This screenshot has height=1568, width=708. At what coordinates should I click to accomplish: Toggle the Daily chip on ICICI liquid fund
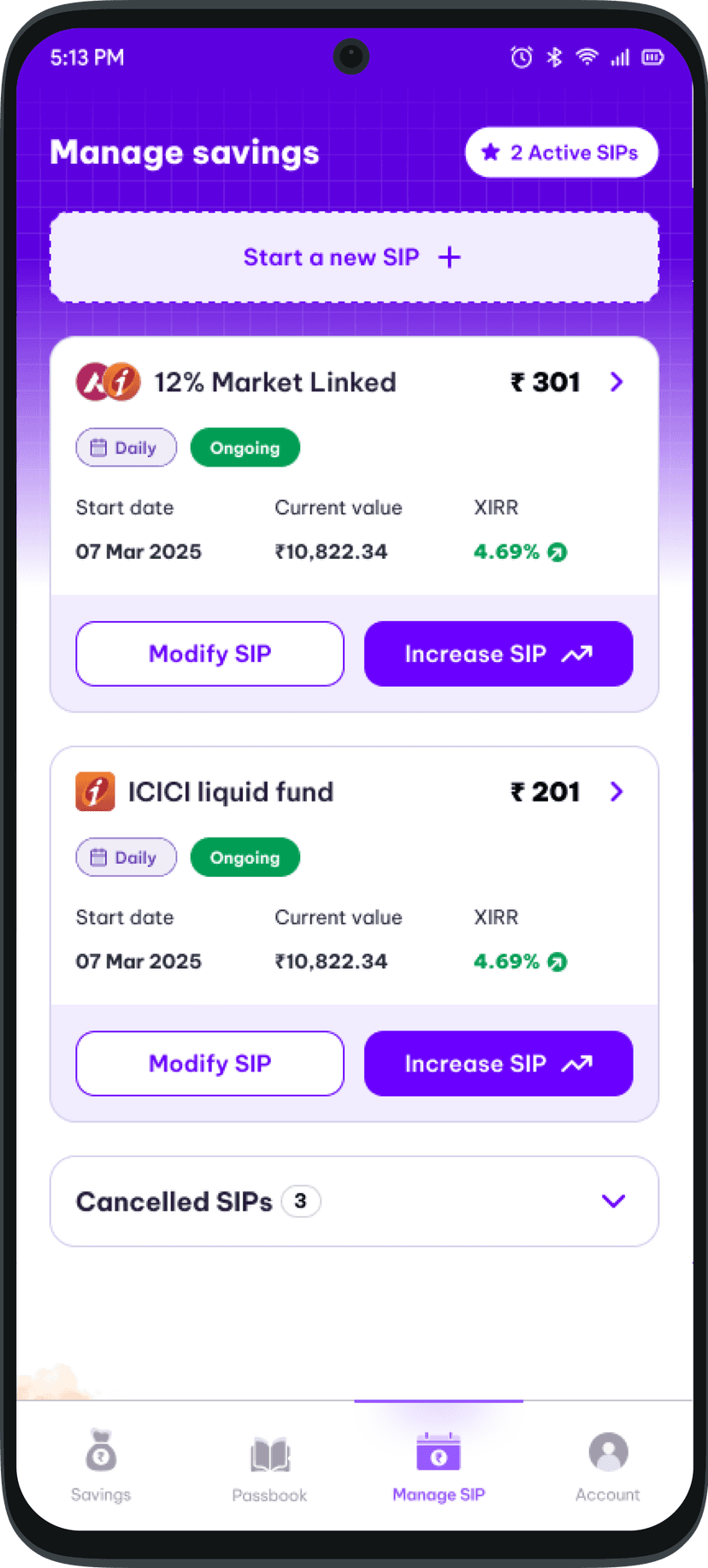pos(126,857)
